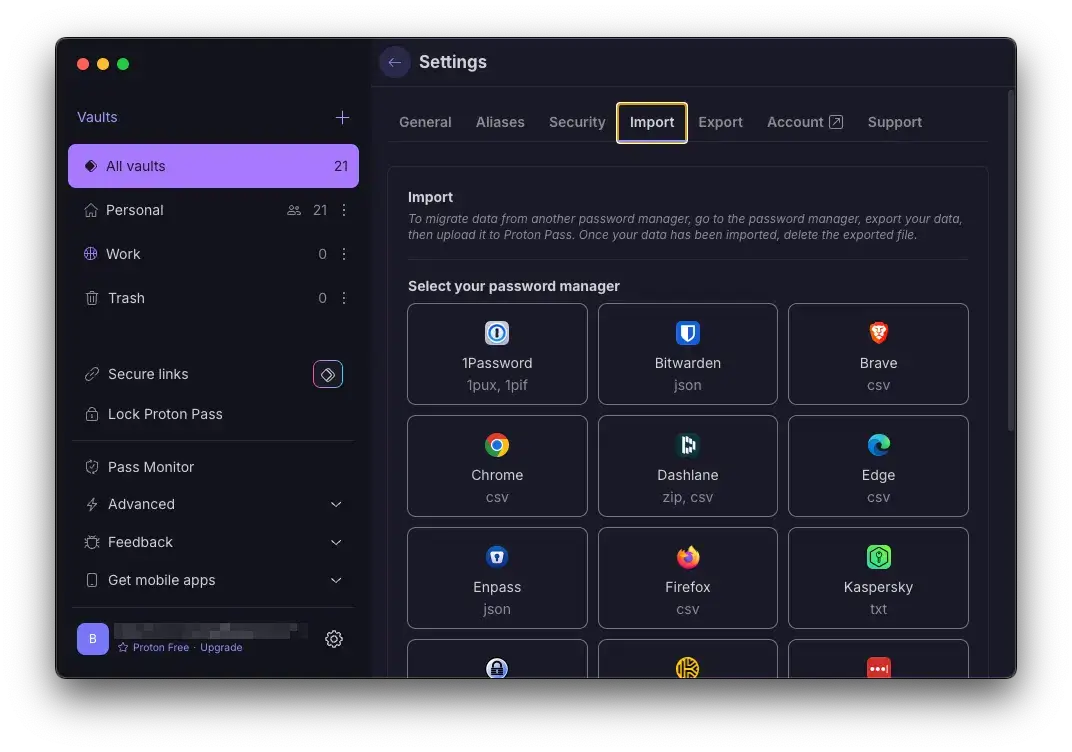Switch to the Export tab
The height and width of the screenshot is (752, 1072).
point(720,121)
